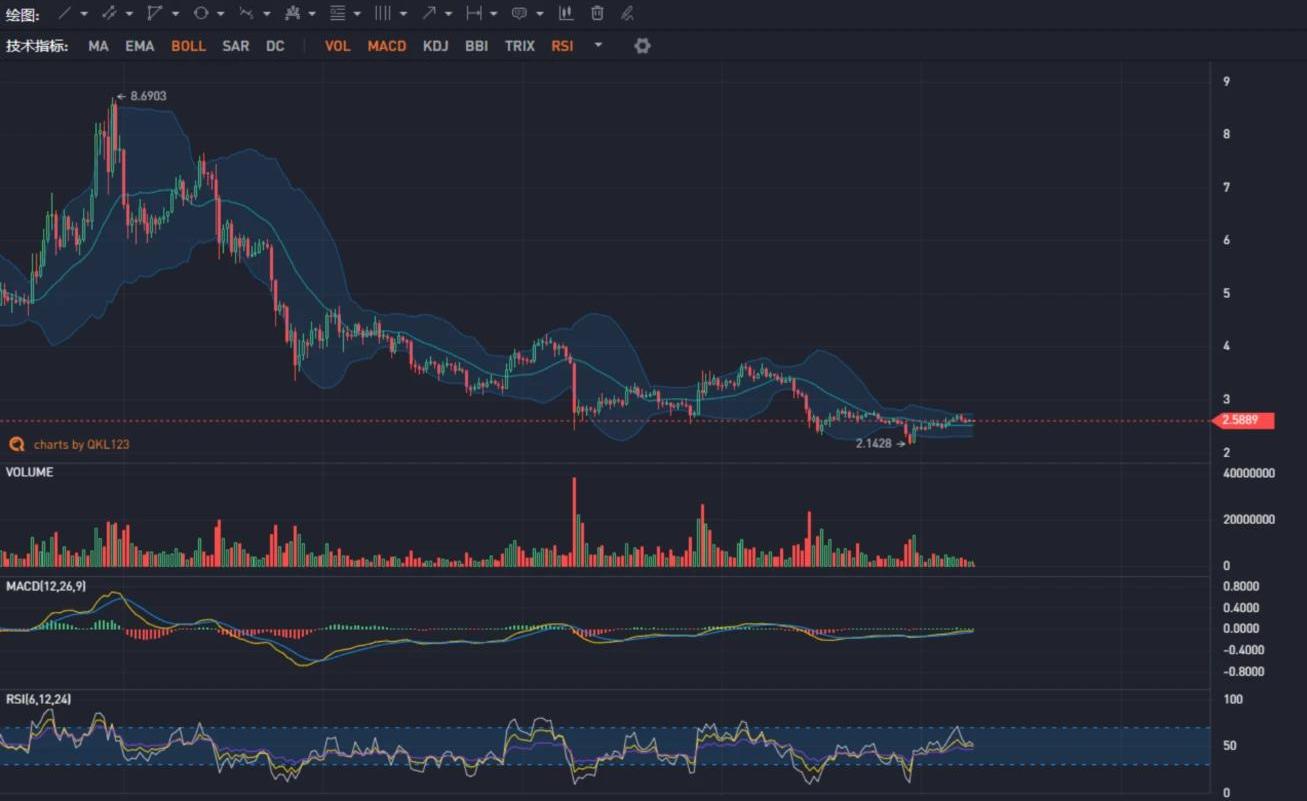
Task: Open indicator settings gear icon
Action: [642, 46]
